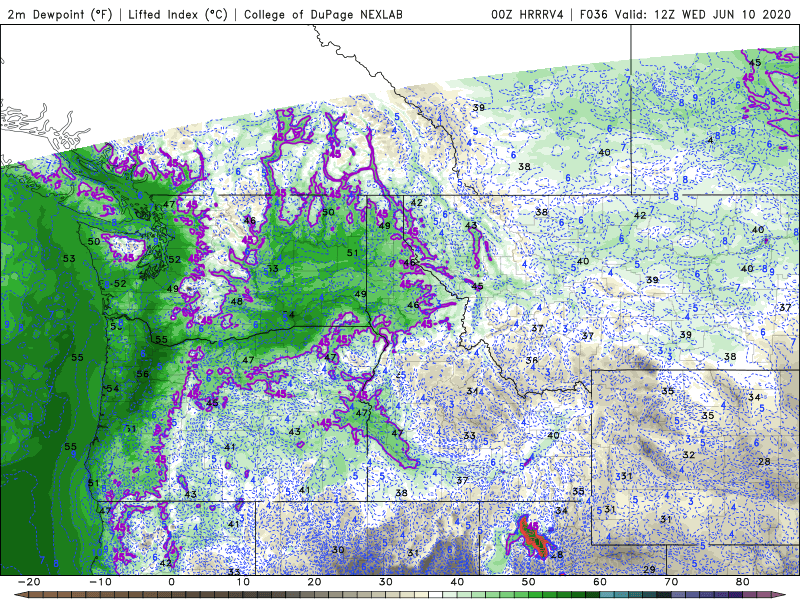800x600 pixels.
Task: Click the "60" color scale label
Action: click(600, 582)
